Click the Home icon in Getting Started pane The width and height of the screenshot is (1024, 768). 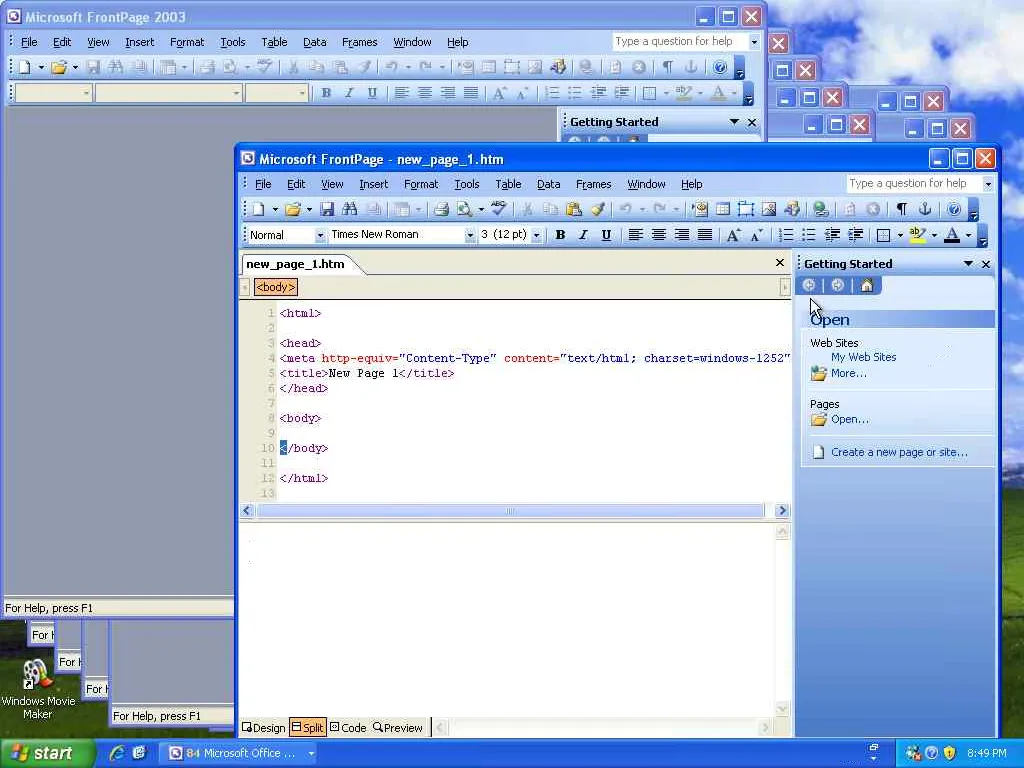(x=867, y=285)
